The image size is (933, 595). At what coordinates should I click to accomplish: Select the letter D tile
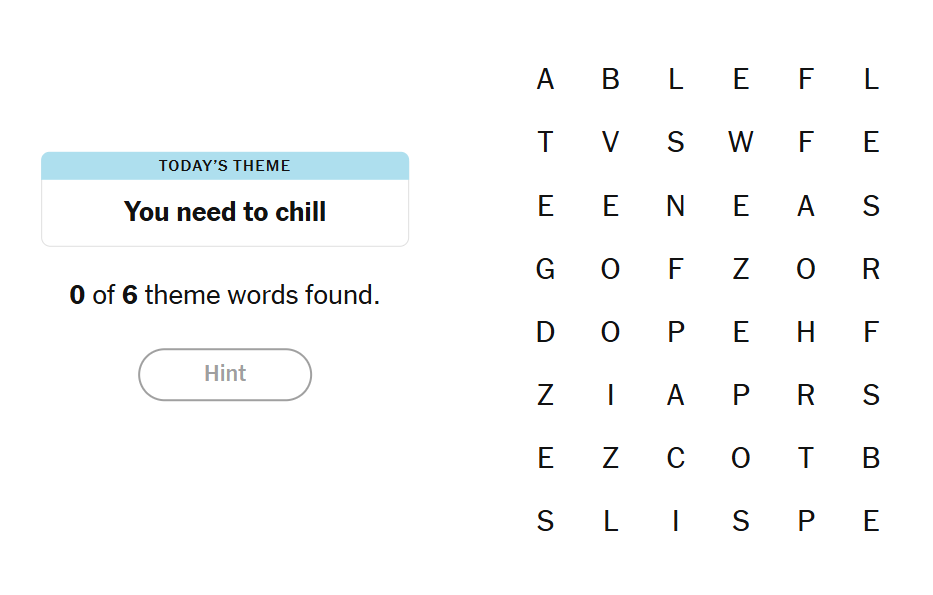[545, 332]
